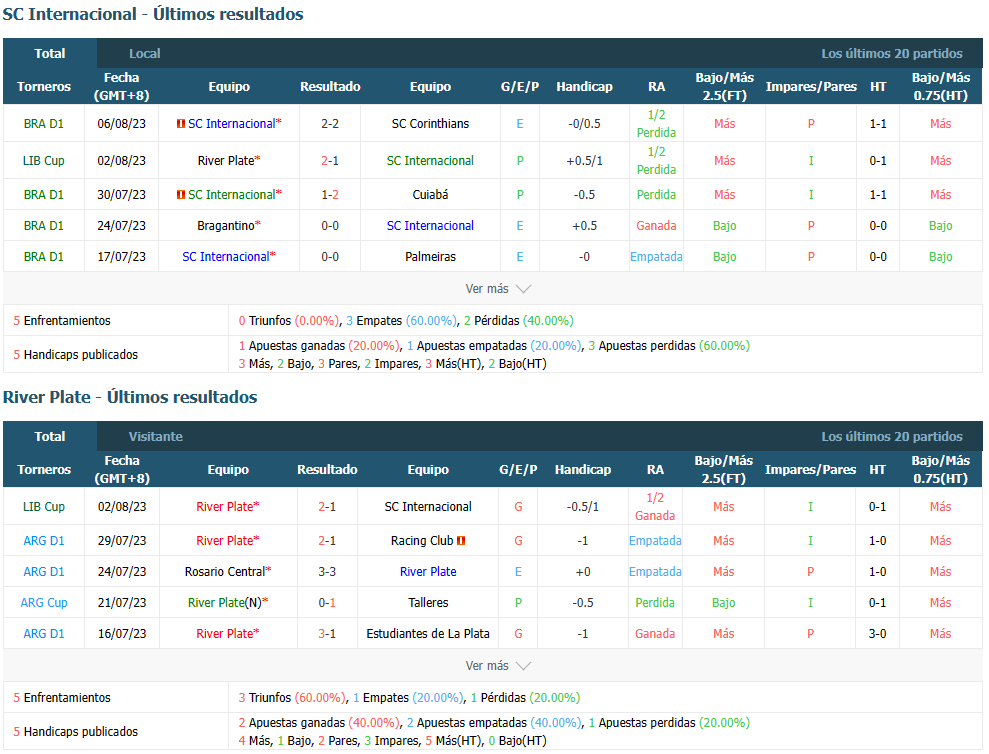989x754 pixels.
Task: Click the '3 Triunfos (60.00%)' statistic
Action: [x=292, y=698]
